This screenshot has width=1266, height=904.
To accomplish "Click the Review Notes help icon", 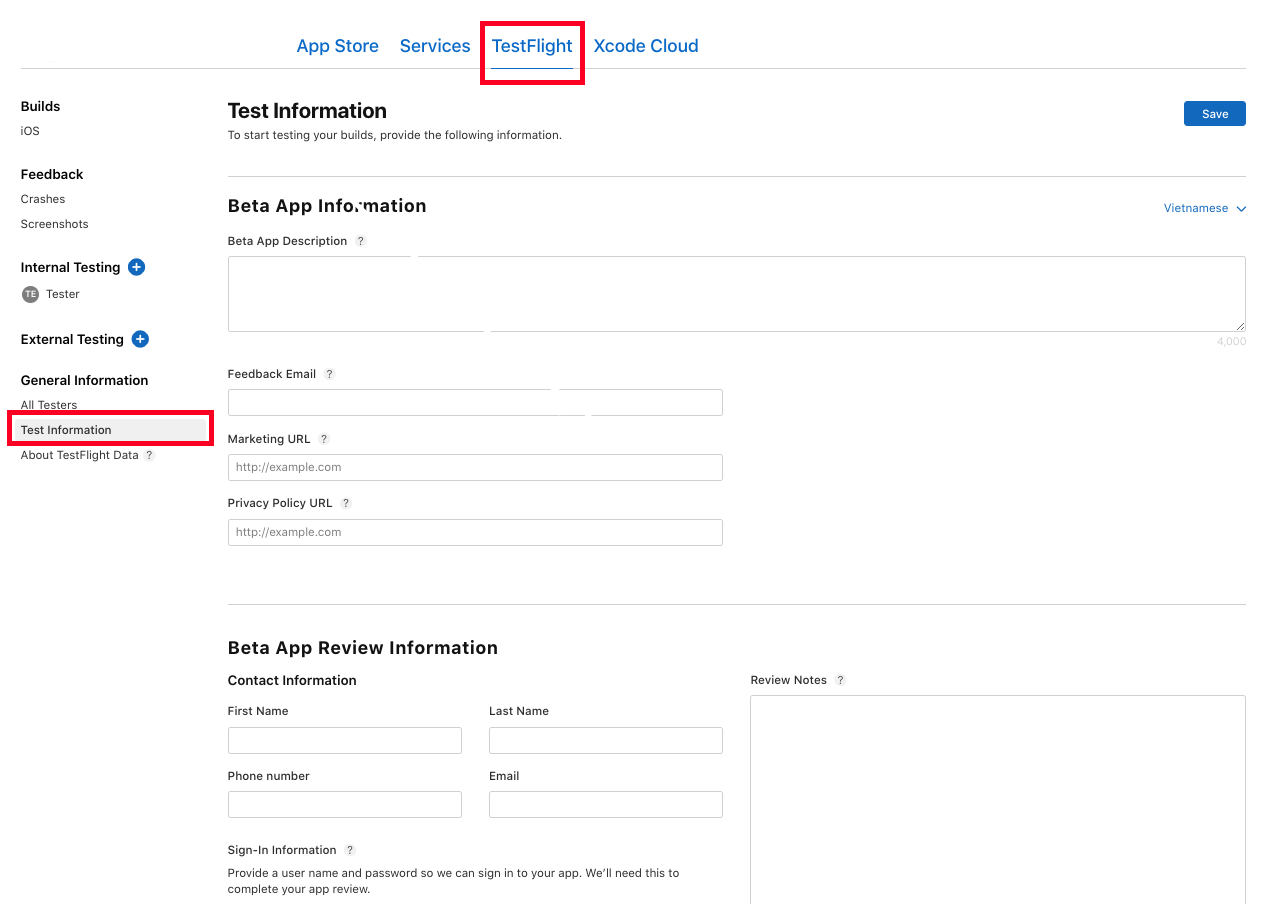I will 840,680.
